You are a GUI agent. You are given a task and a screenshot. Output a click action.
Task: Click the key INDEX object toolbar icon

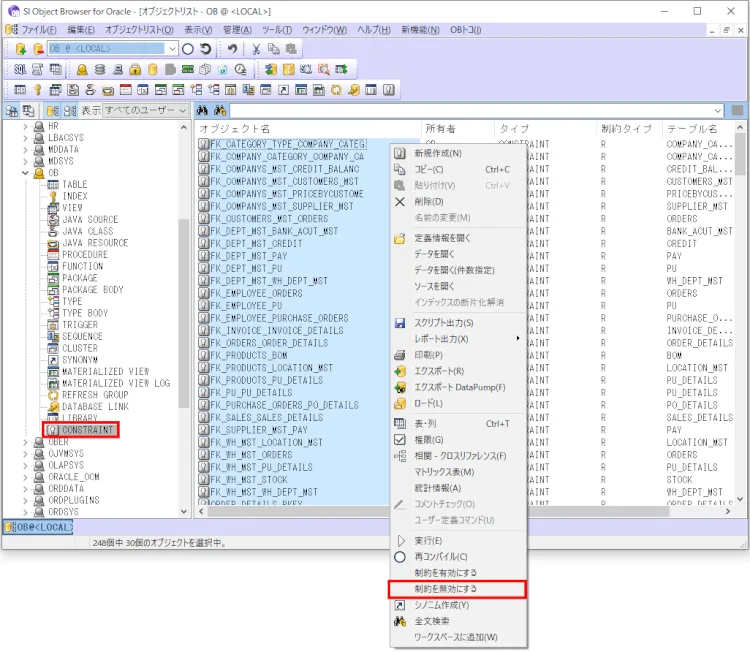click(38, 90)
